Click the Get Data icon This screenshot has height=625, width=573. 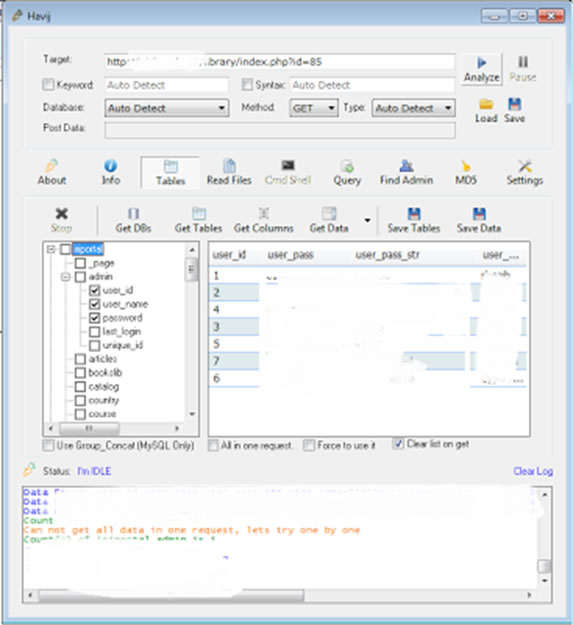(x=329, y=214)
